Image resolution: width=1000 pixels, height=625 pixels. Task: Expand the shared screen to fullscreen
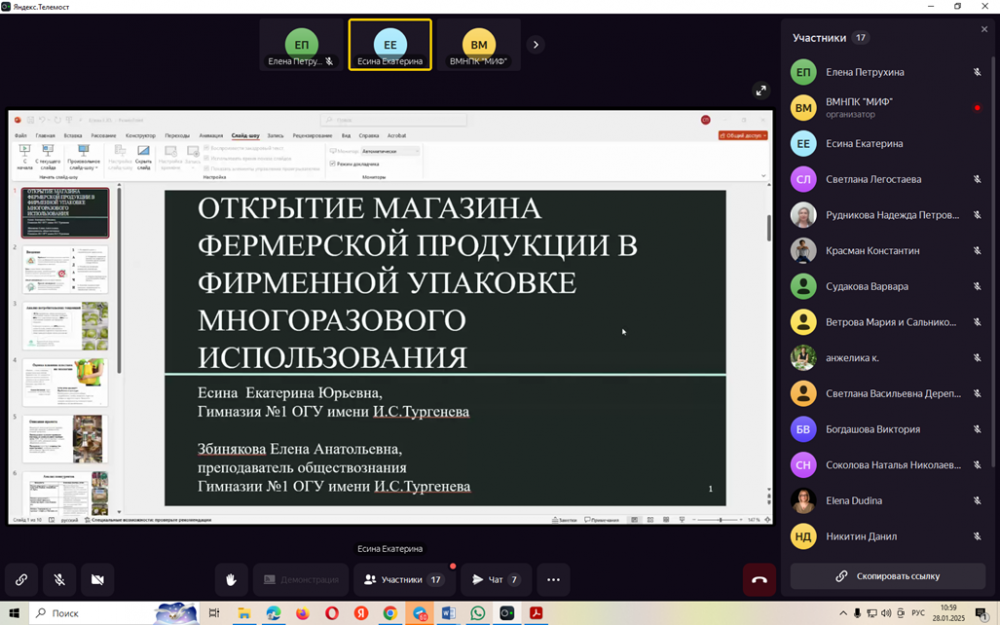761,91
